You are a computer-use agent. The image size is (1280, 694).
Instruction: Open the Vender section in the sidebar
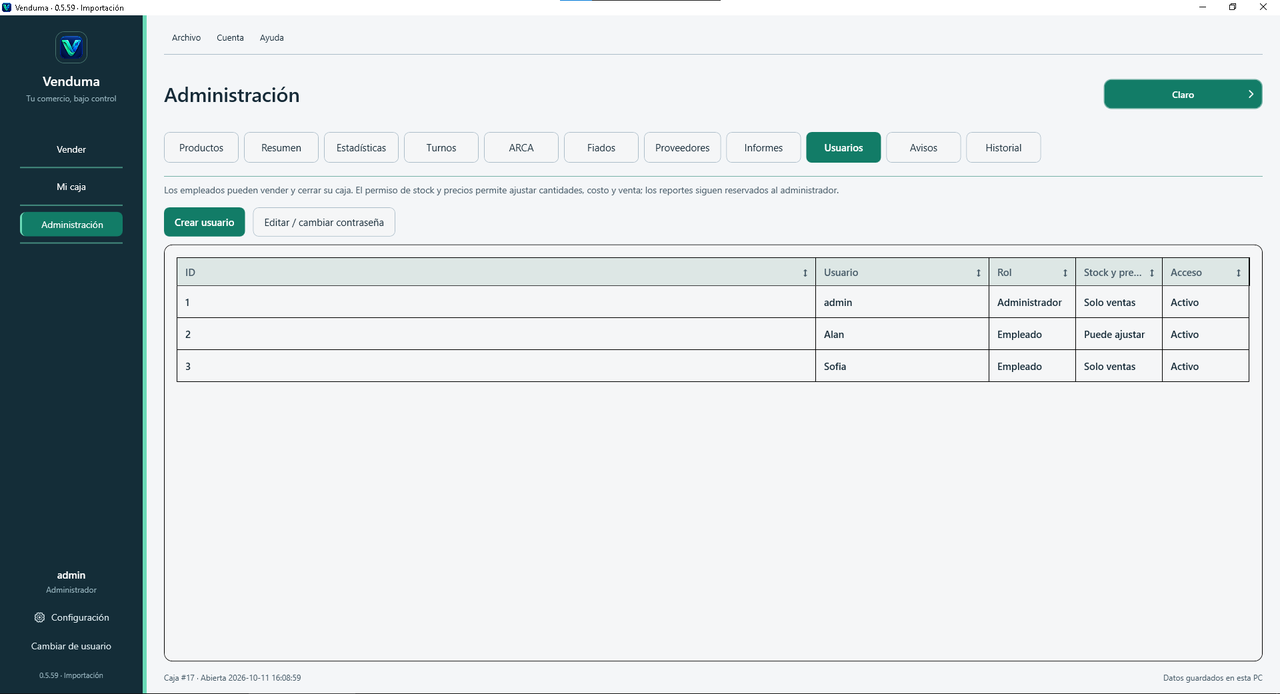coord(71,149)
